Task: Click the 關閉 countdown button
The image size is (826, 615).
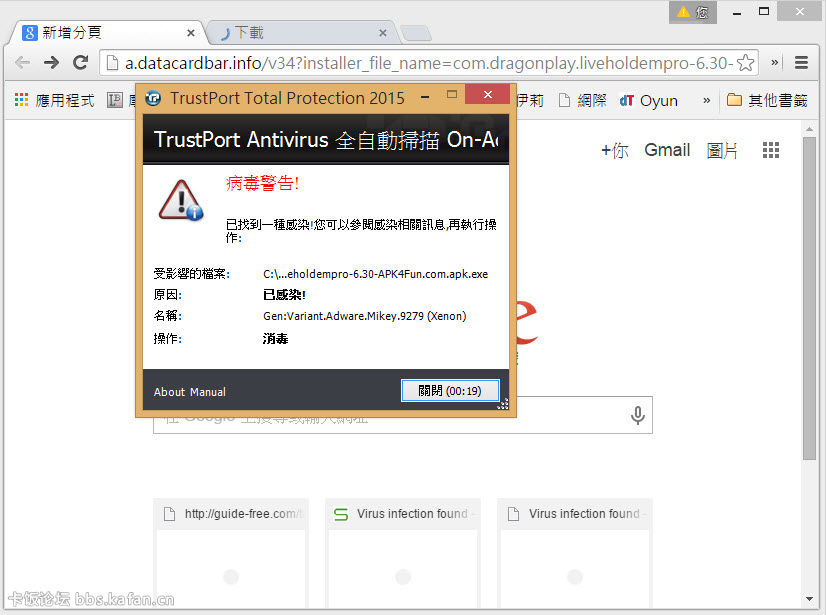Action: point(449,391)
